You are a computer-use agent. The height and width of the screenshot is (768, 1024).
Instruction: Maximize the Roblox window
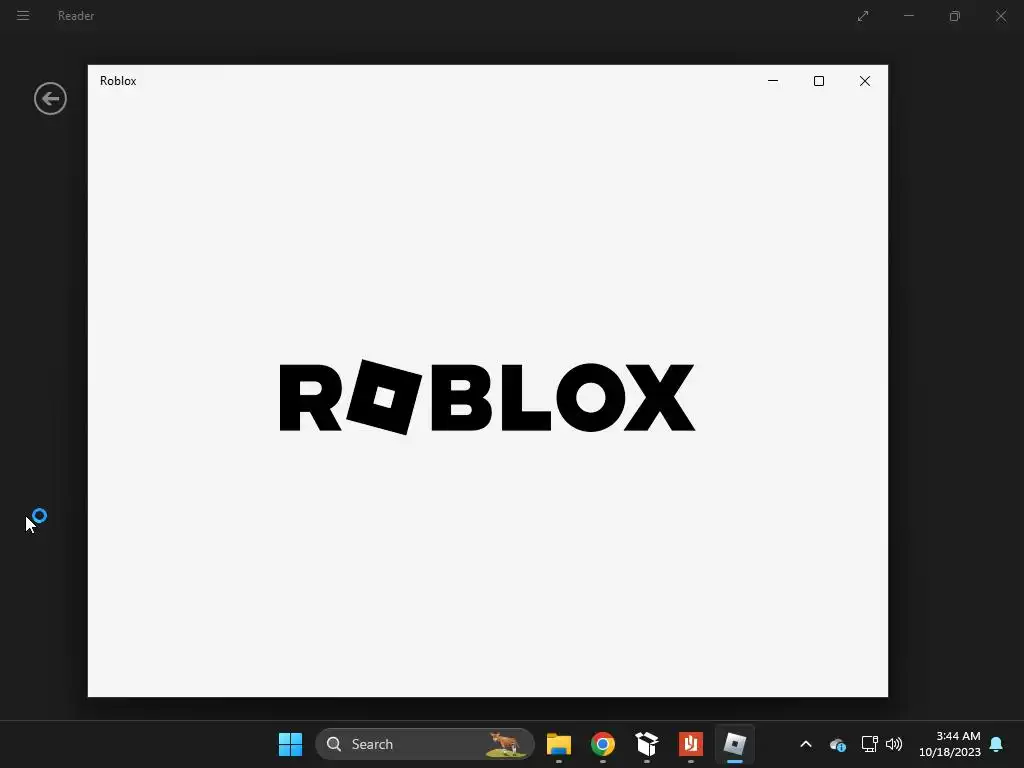(818, 81)
